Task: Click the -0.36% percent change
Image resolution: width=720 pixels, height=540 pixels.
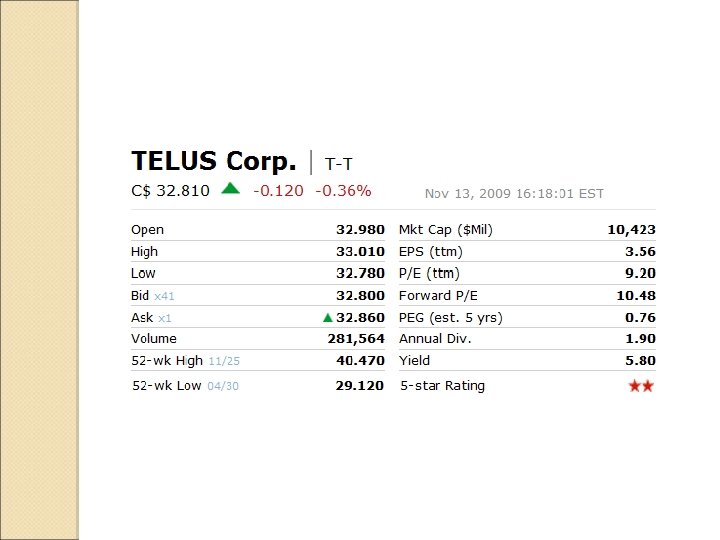Action: coord(343,190)
